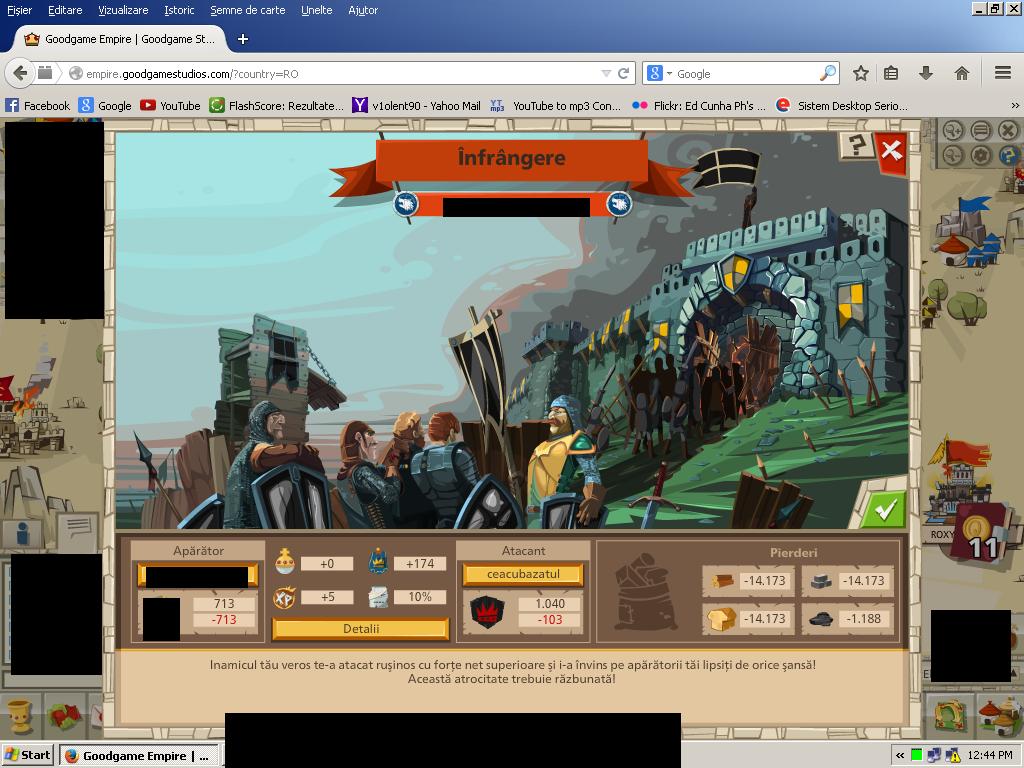
Task: Open the Editare menu
Action: (x=65, y=10)
